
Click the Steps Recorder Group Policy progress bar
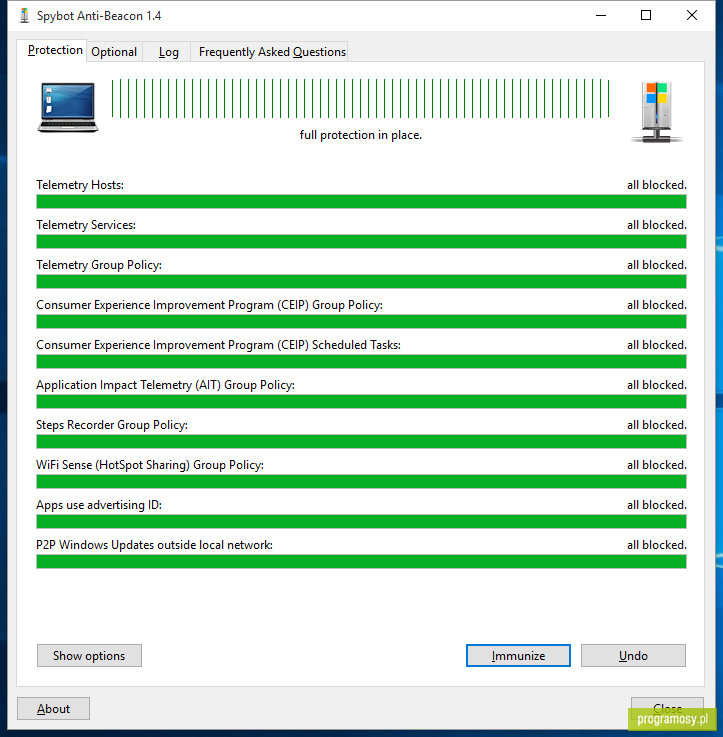[361, 441]
